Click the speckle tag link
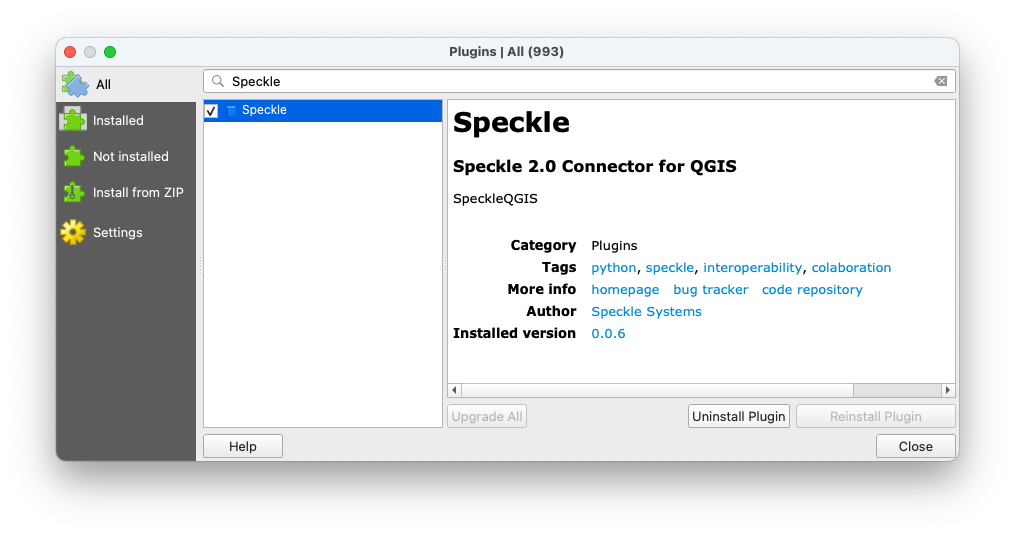The height and width of the screenshot is (535, 1015). pyautogui.click(x=670, y=268)
